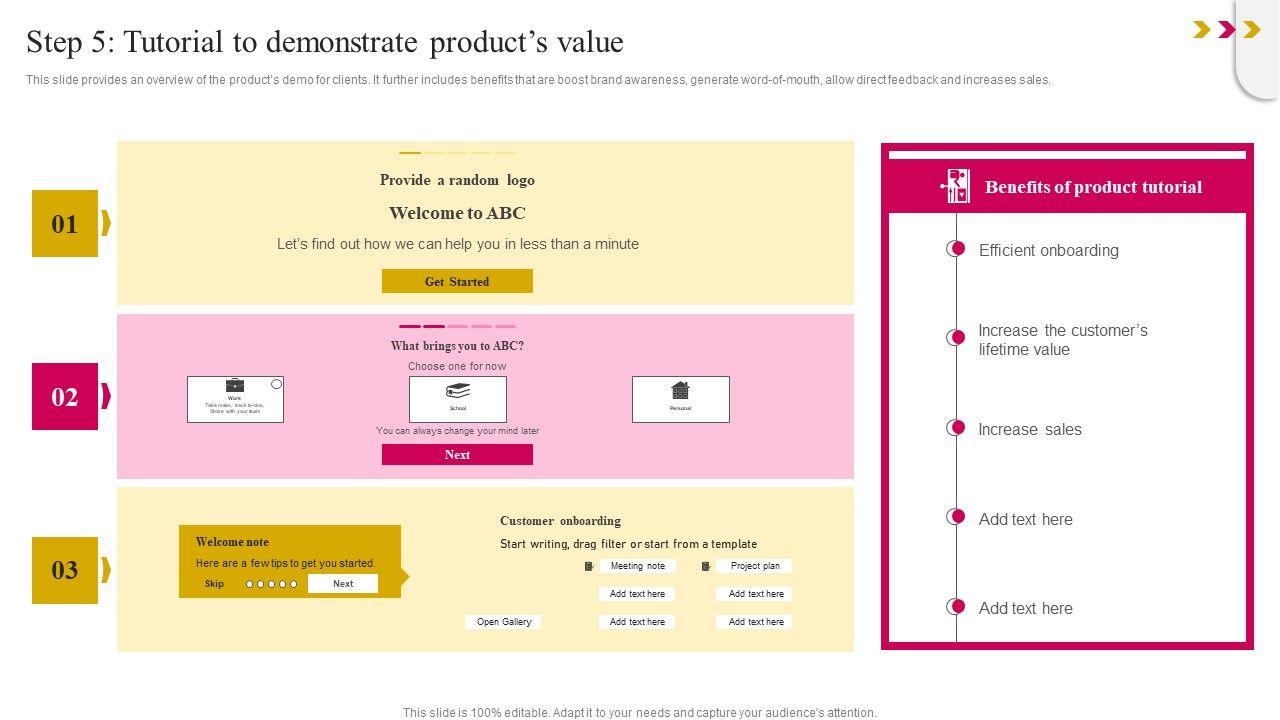Click the white Next button in Welcome note
This screenshot has width=1280, height=720.
343,584
